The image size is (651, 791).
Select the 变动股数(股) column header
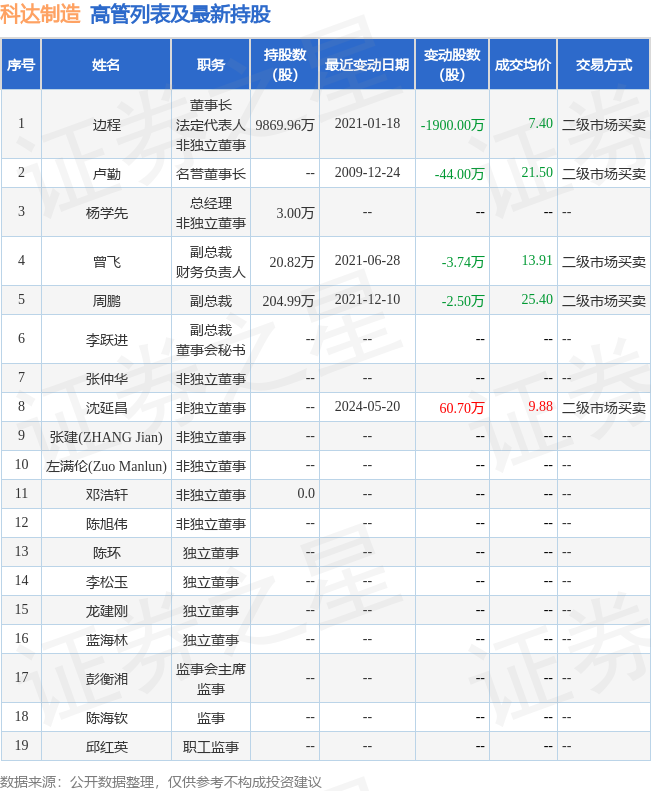452,65
